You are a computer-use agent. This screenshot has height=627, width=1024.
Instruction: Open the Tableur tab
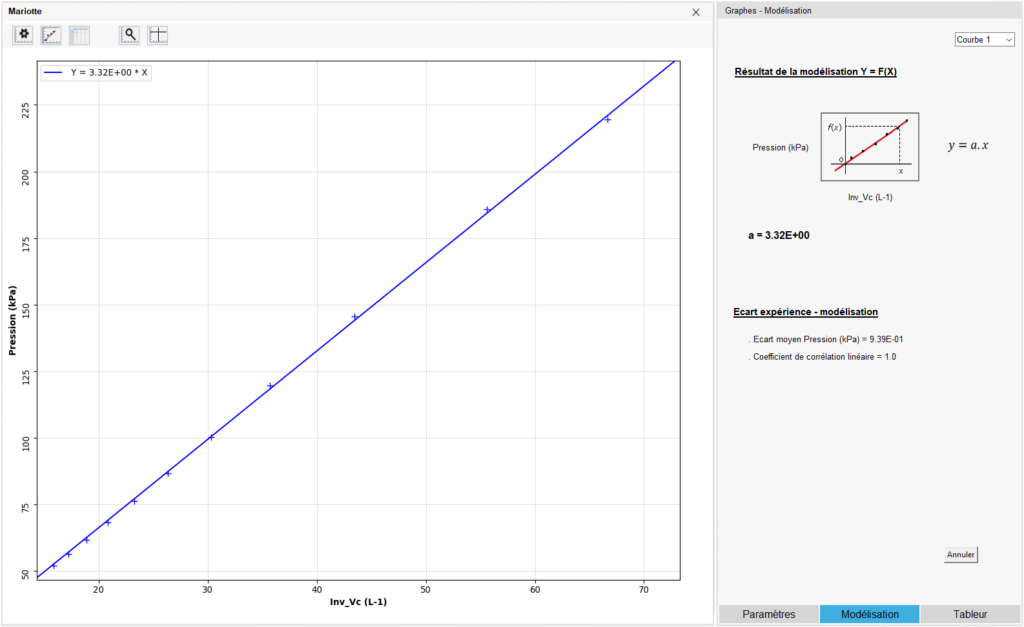tap(969, 614)
